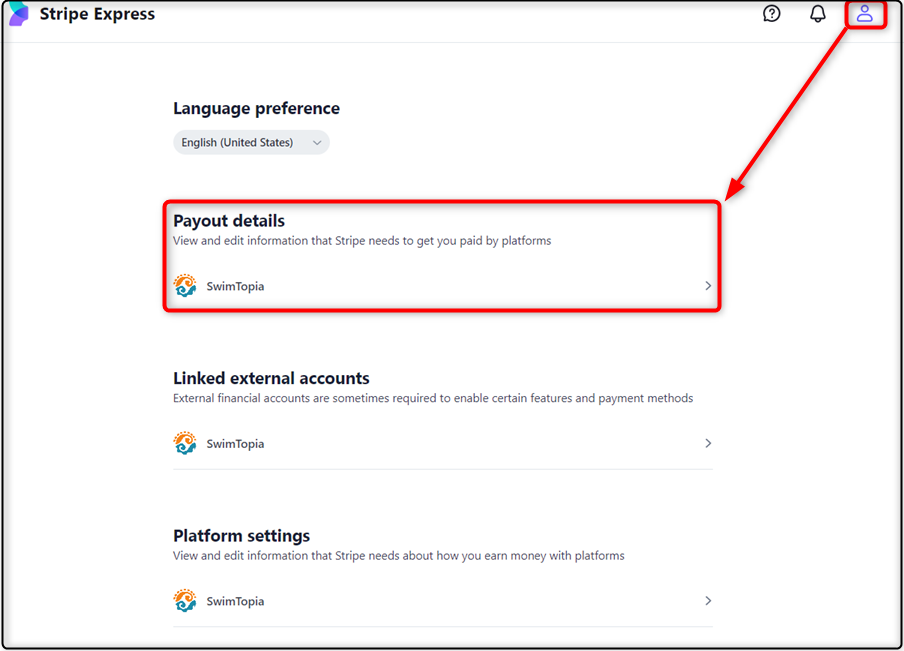The height and width of the screenshot is (651, 904).
Task: Expand the Payout details SwimTopia chevron
Action: click(x=708, y=285)
